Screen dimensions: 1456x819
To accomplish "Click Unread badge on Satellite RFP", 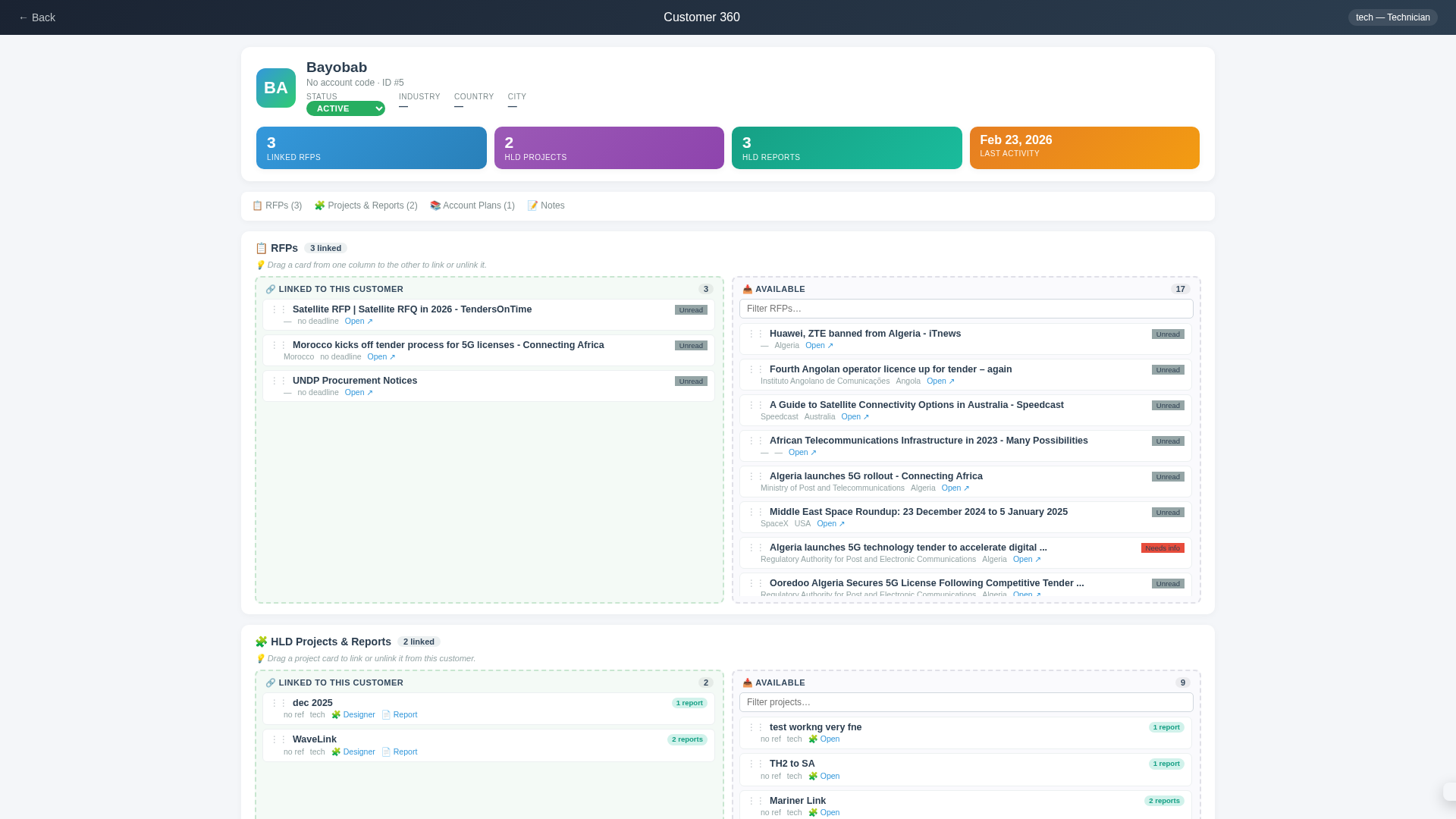I will click(x=691, y=310).
